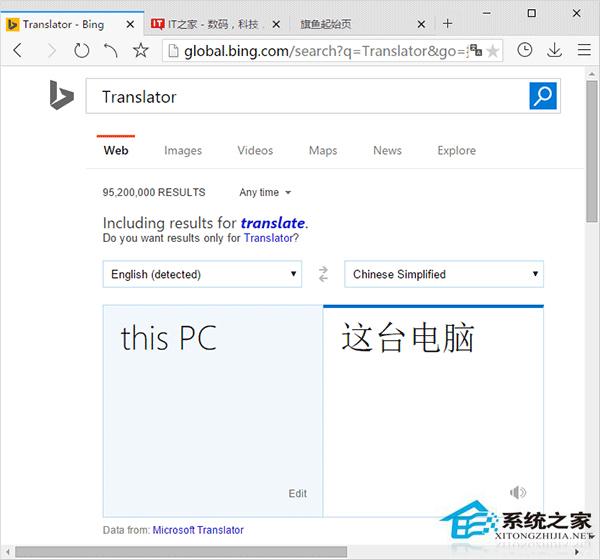Select the Web search category

click(116, 150)
